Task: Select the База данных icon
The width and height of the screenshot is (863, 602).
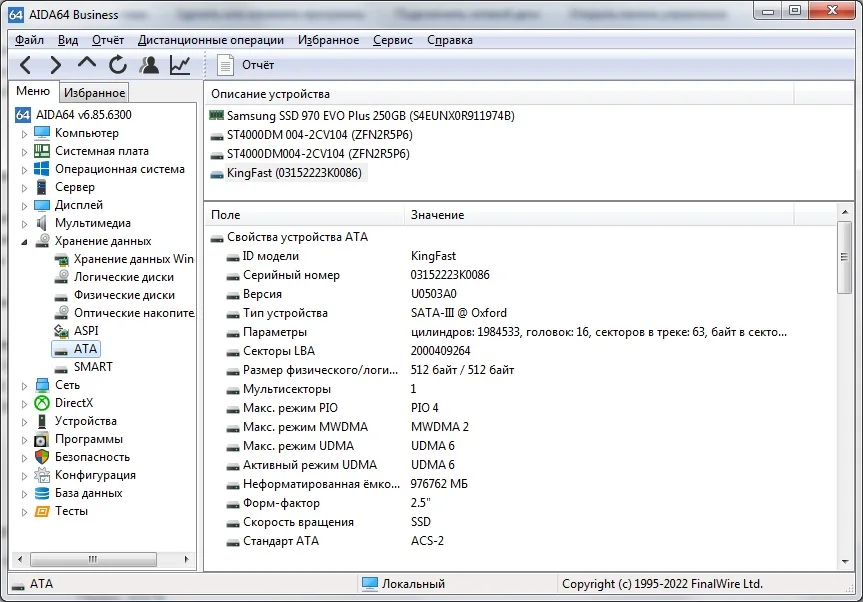Action: 42,493
